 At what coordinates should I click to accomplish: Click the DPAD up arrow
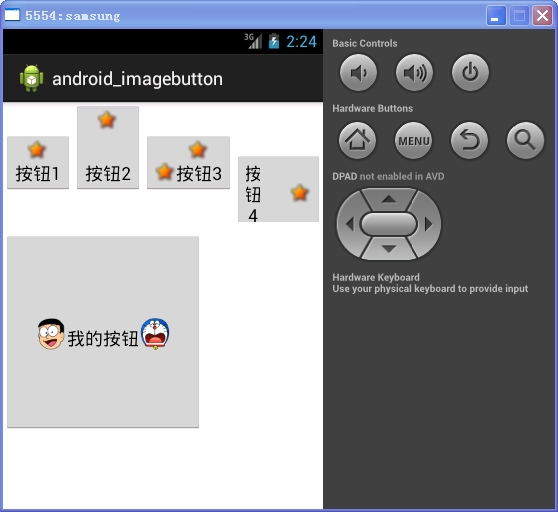[x=389, y=199]
